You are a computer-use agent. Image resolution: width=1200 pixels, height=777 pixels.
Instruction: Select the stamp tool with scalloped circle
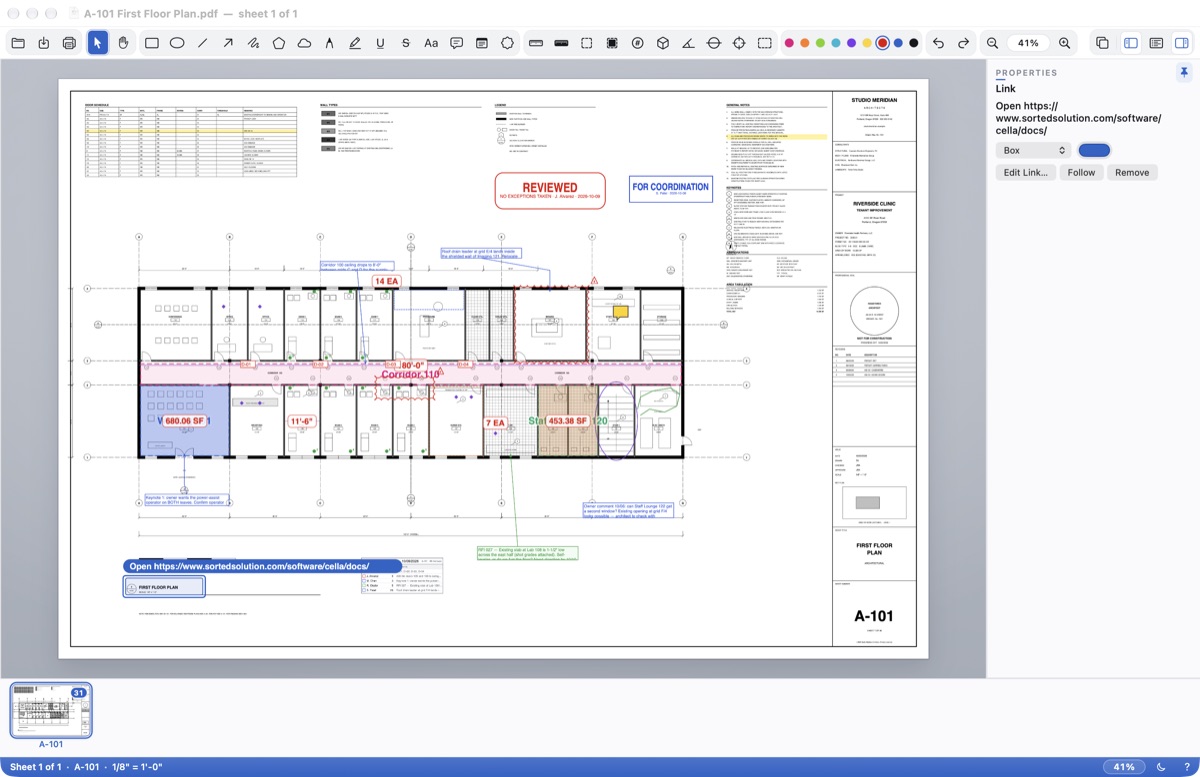(x=508, y=43)
